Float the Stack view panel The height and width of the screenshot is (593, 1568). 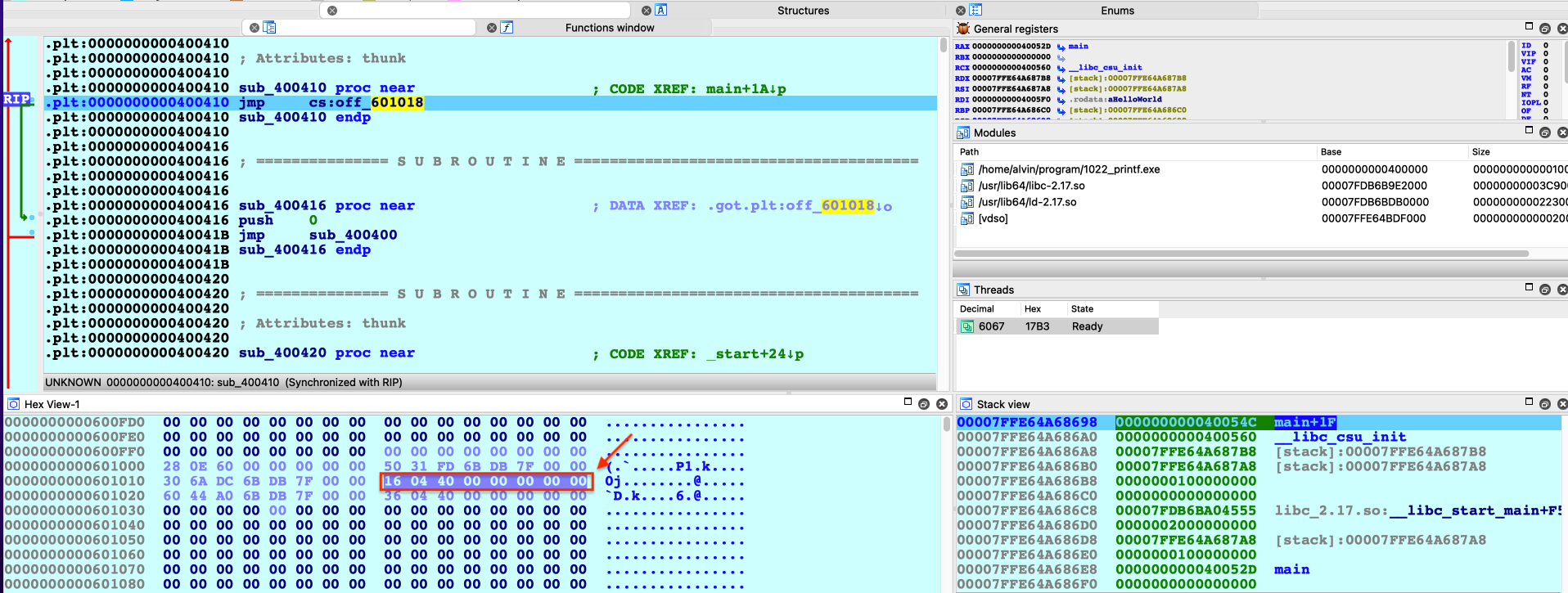pos(1545,404)
